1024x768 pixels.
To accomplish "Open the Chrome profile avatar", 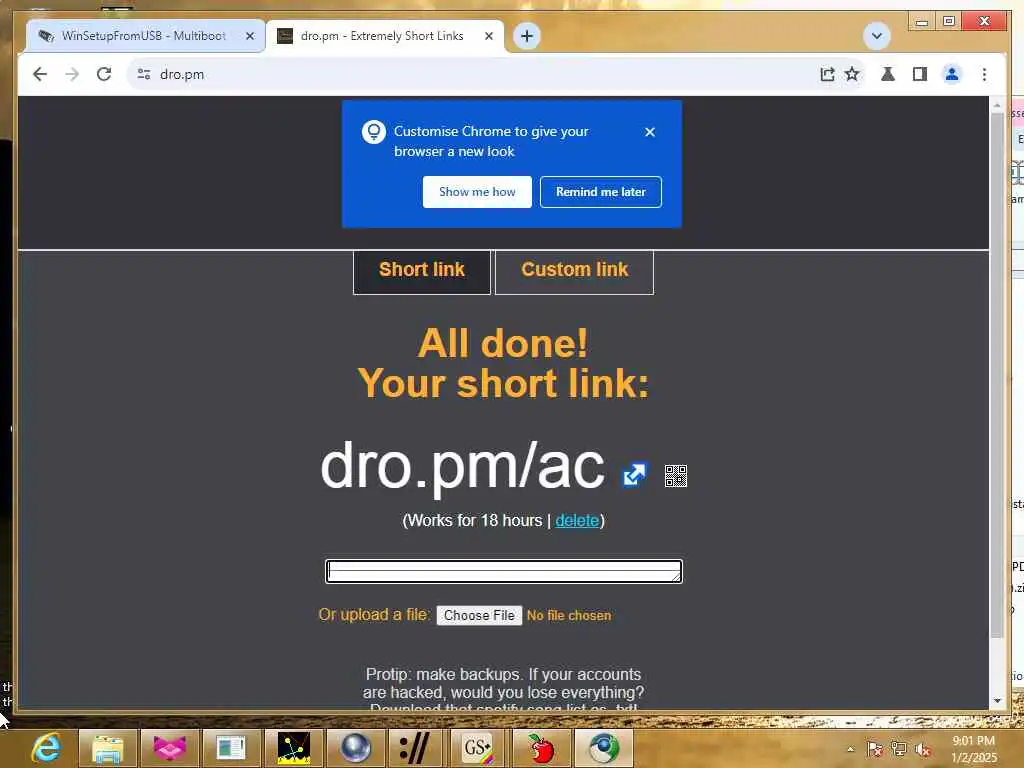I will pos(952,74).
